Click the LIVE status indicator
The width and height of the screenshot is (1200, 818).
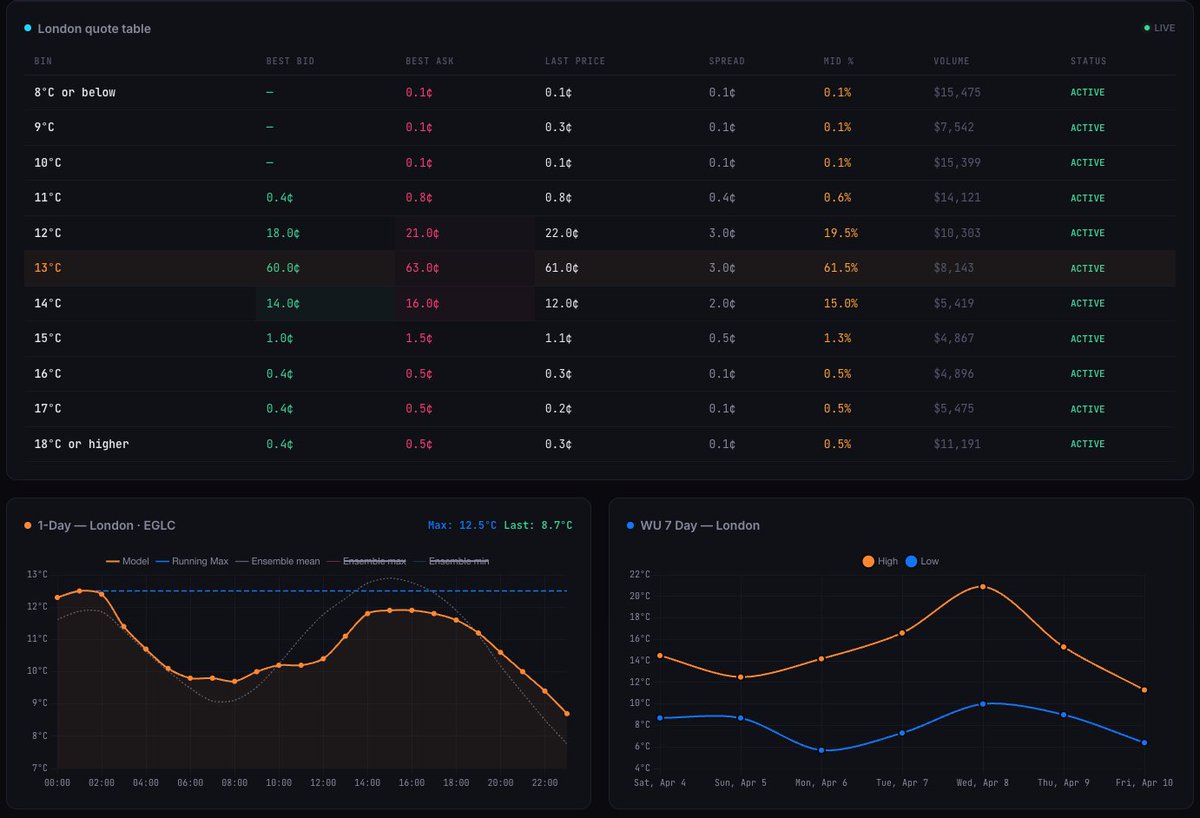coord(1160,28)
